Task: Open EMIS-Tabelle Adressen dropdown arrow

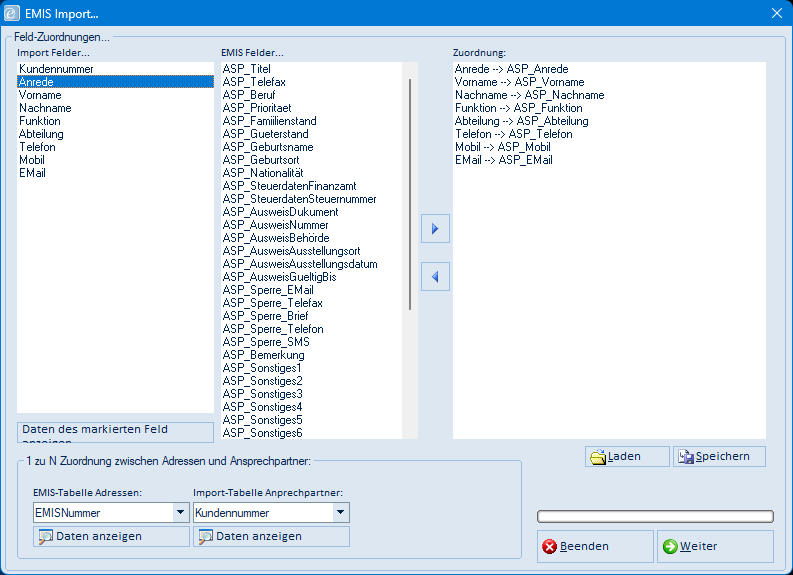Action: [180, 512]
